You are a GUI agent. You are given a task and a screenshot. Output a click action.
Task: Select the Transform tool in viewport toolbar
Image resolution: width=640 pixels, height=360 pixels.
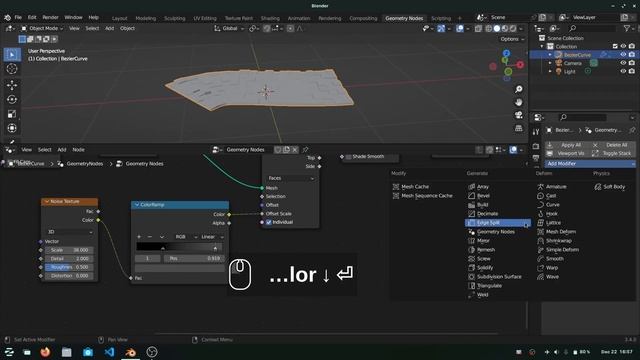point(12,128)
